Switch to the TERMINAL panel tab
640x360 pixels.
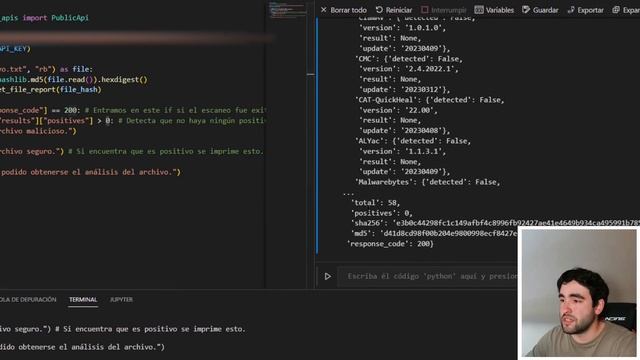pos(83,300)
